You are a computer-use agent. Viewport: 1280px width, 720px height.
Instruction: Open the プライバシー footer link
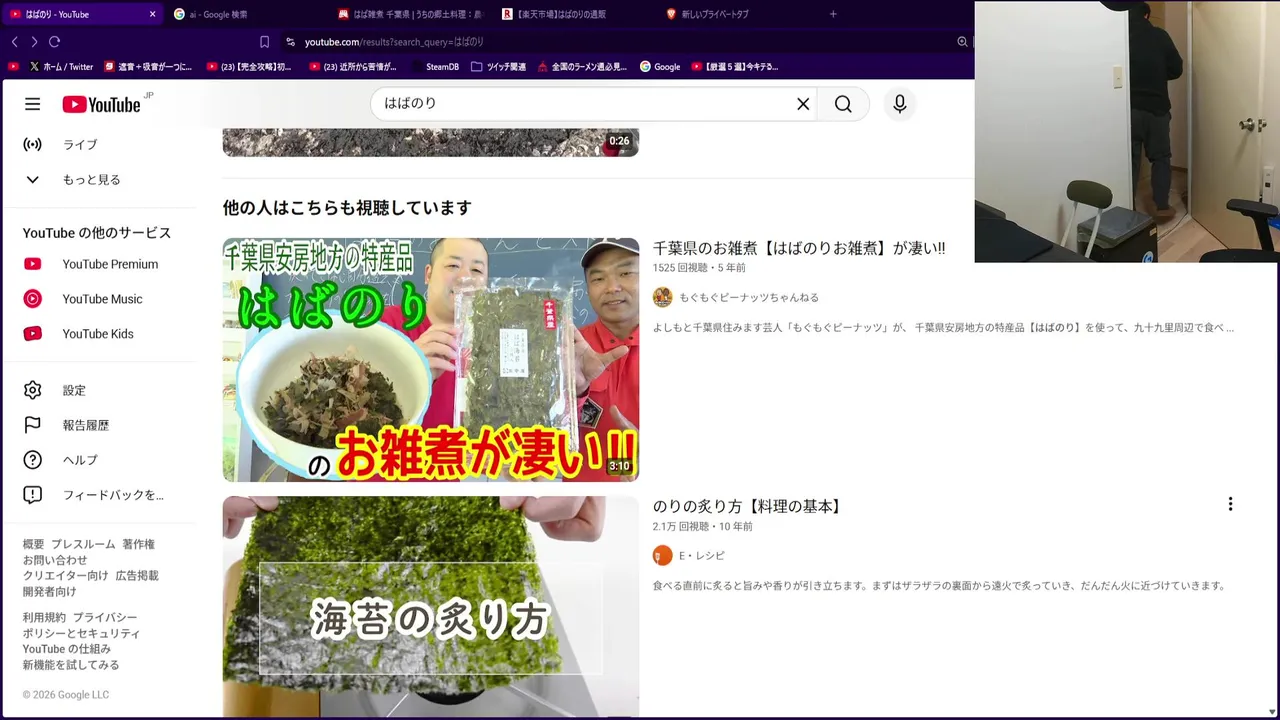105,618
